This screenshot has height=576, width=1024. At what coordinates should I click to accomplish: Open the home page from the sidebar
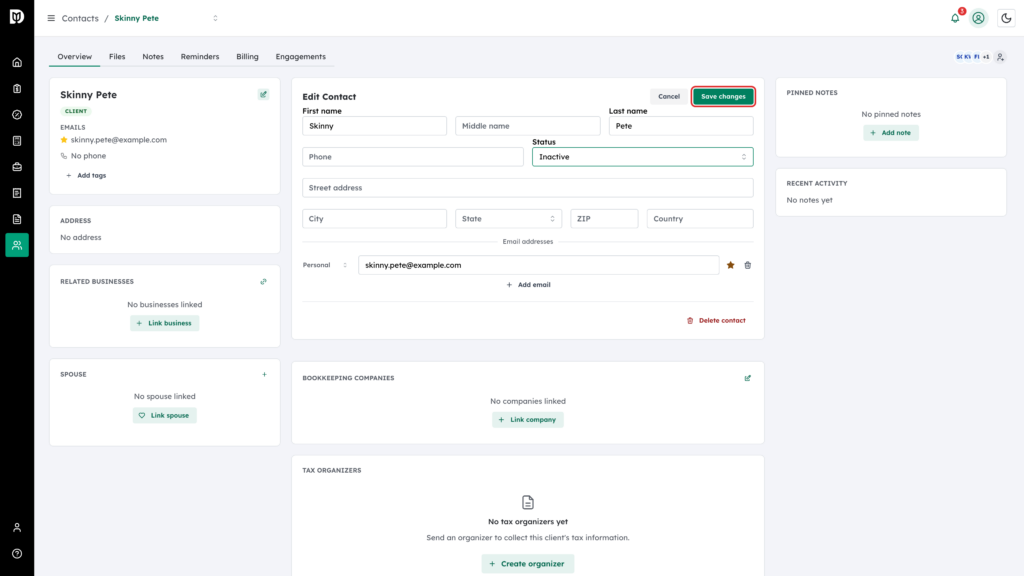click(x=17, y=63)
